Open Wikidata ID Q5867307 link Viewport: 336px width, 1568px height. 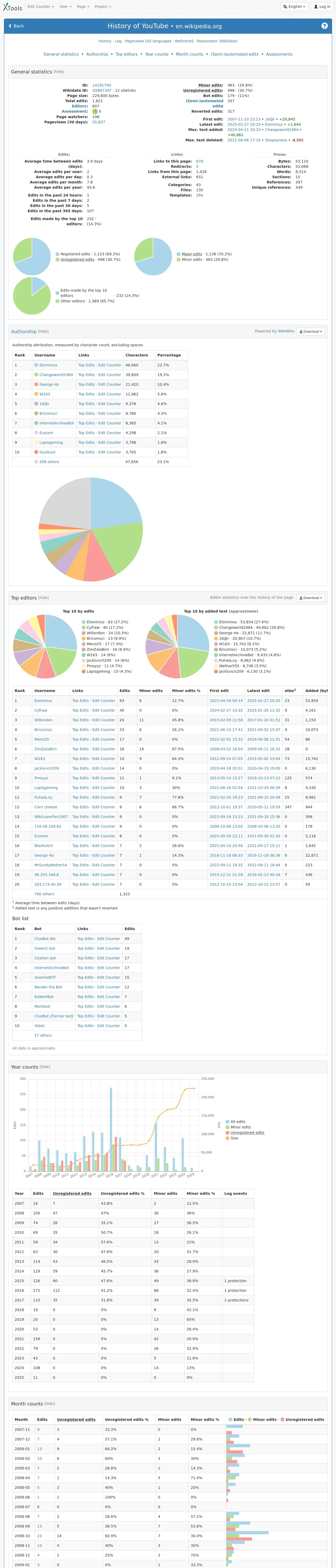[102, 91]
